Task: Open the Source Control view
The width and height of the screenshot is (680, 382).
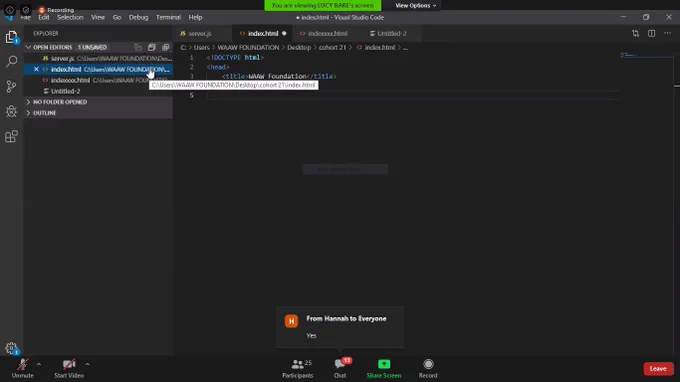Action: point(12,86)
